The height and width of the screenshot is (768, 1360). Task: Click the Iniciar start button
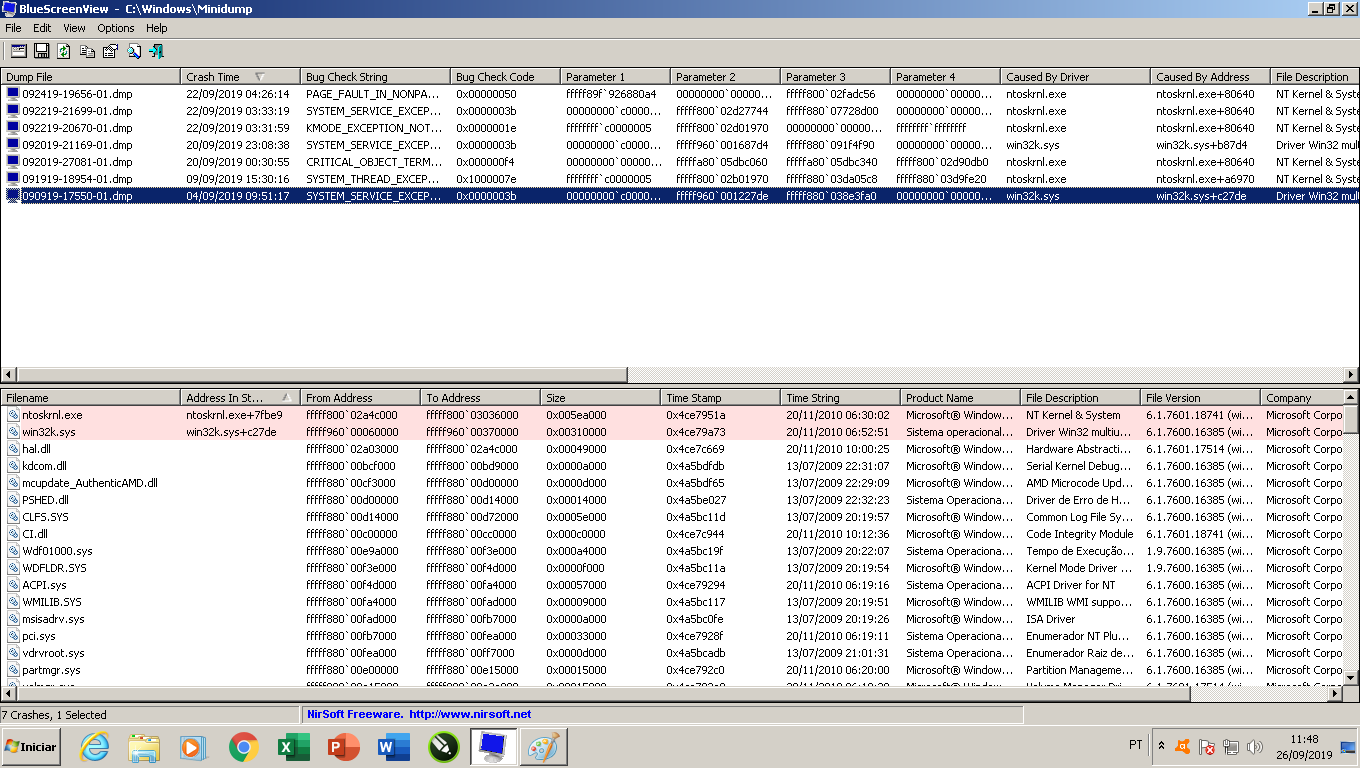tap(31, 747)
